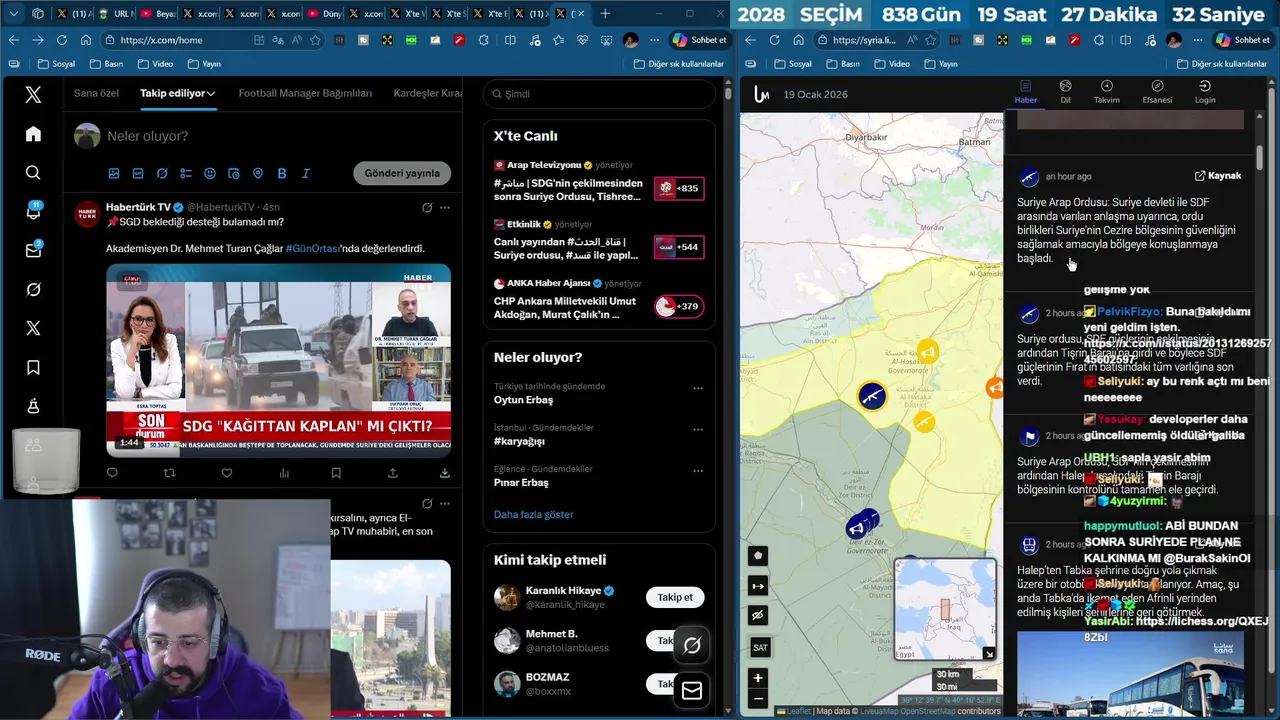The image size is (1280, 720).
Task: Add location tag to the new post
Action: [258, 173]
